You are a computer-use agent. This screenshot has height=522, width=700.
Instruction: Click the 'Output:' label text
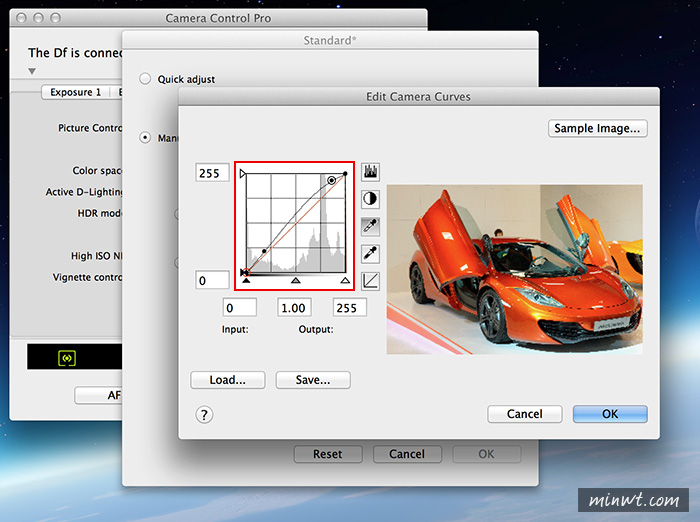(x=316, y=330)
